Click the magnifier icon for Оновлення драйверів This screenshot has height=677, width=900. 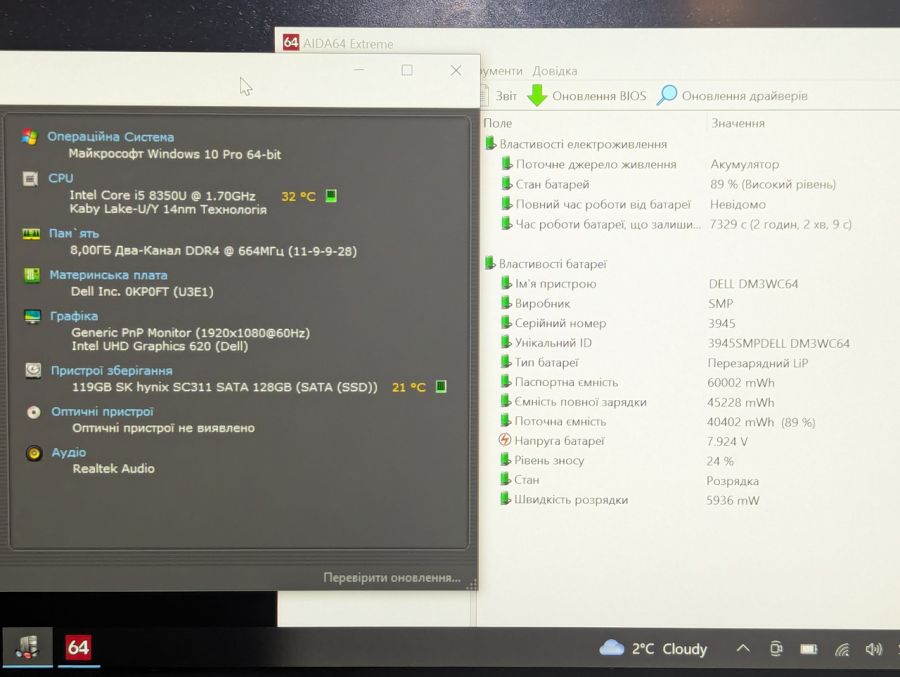coord(666,95)
